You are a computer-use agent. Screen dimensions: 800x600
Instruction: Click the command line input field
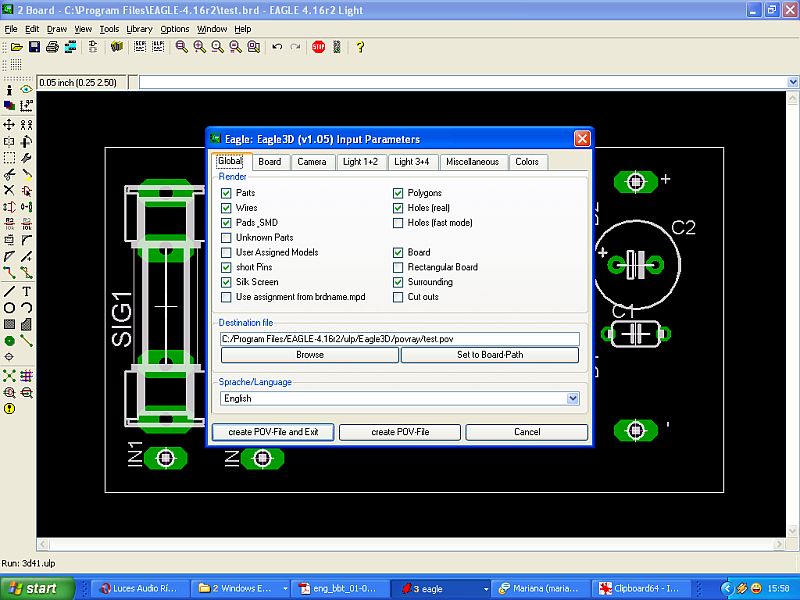463,82
